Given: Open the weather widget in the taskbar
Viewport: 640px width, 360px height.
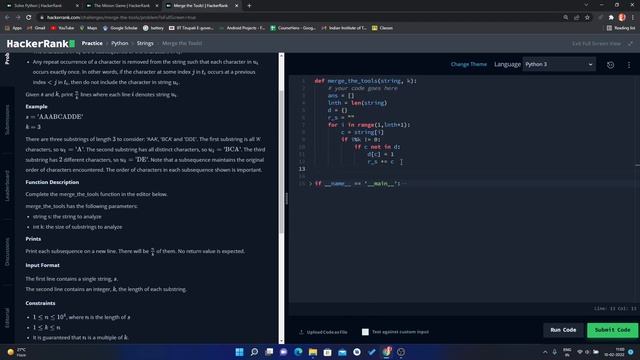Looking at the screenshot, I should [x=17, y=352].
